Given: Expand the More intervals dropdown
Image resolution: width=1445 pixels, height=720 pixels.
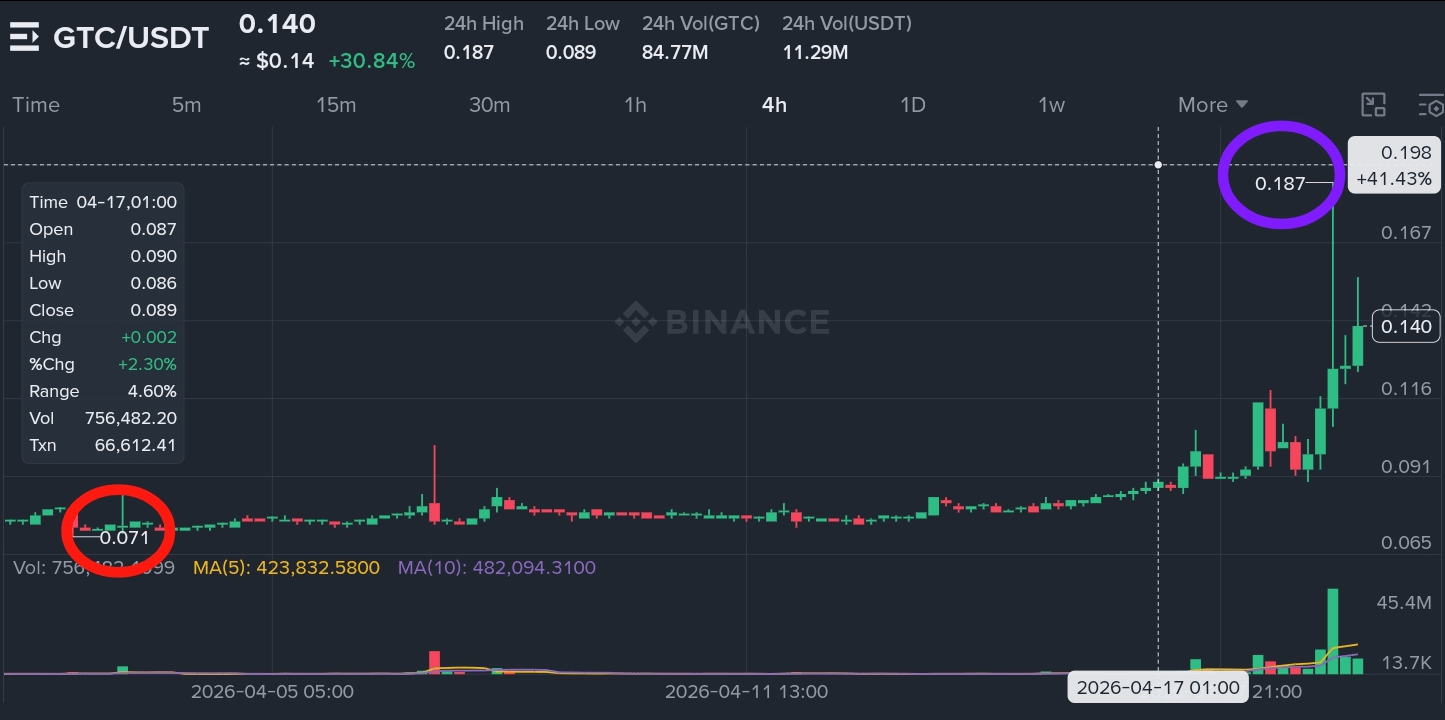Looking at the screenshot, I should (x=1213, y=105).
